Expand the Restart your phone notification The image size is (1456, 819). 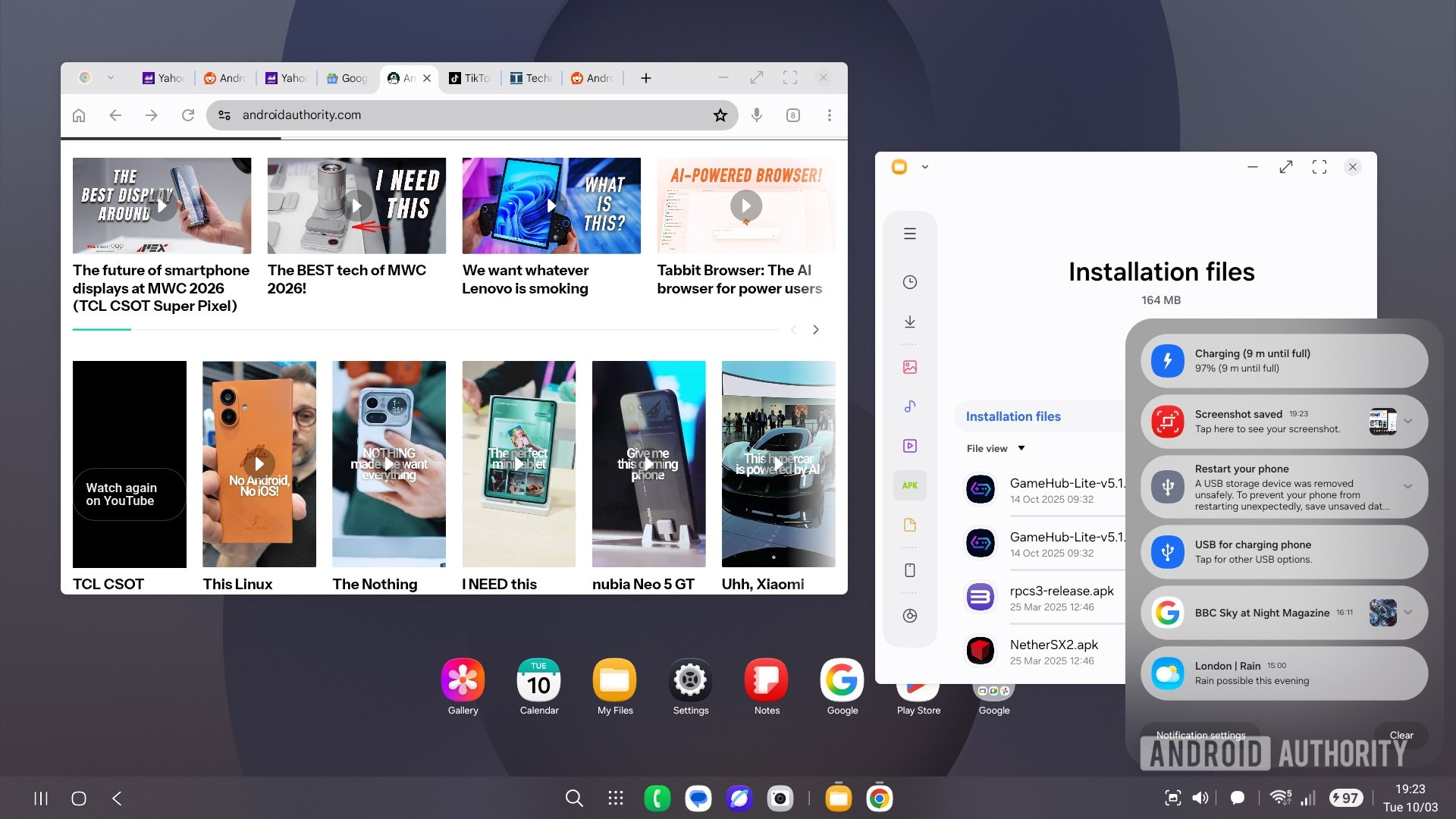1408,486
